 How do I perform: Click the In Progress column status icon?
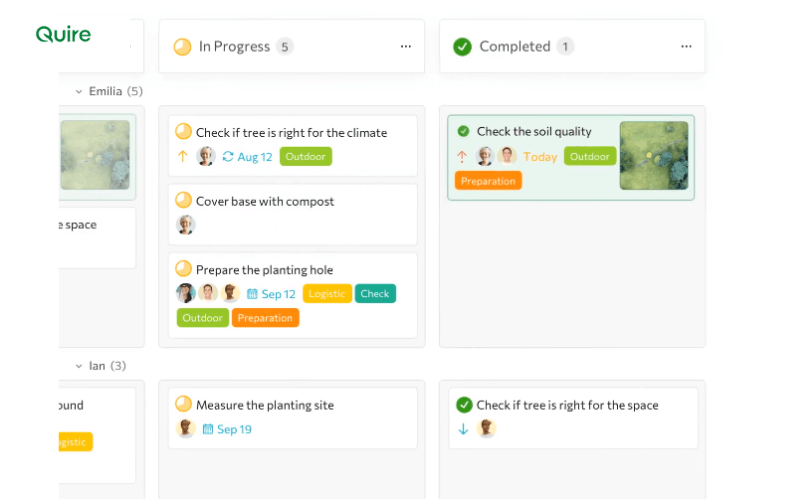coord(182,46)
